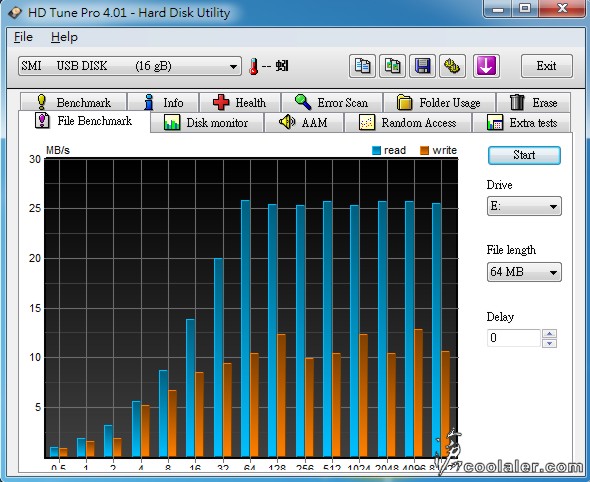This screenshot has width=590, height=482.
Task: Click the File length label
Action: pos(511,250)
